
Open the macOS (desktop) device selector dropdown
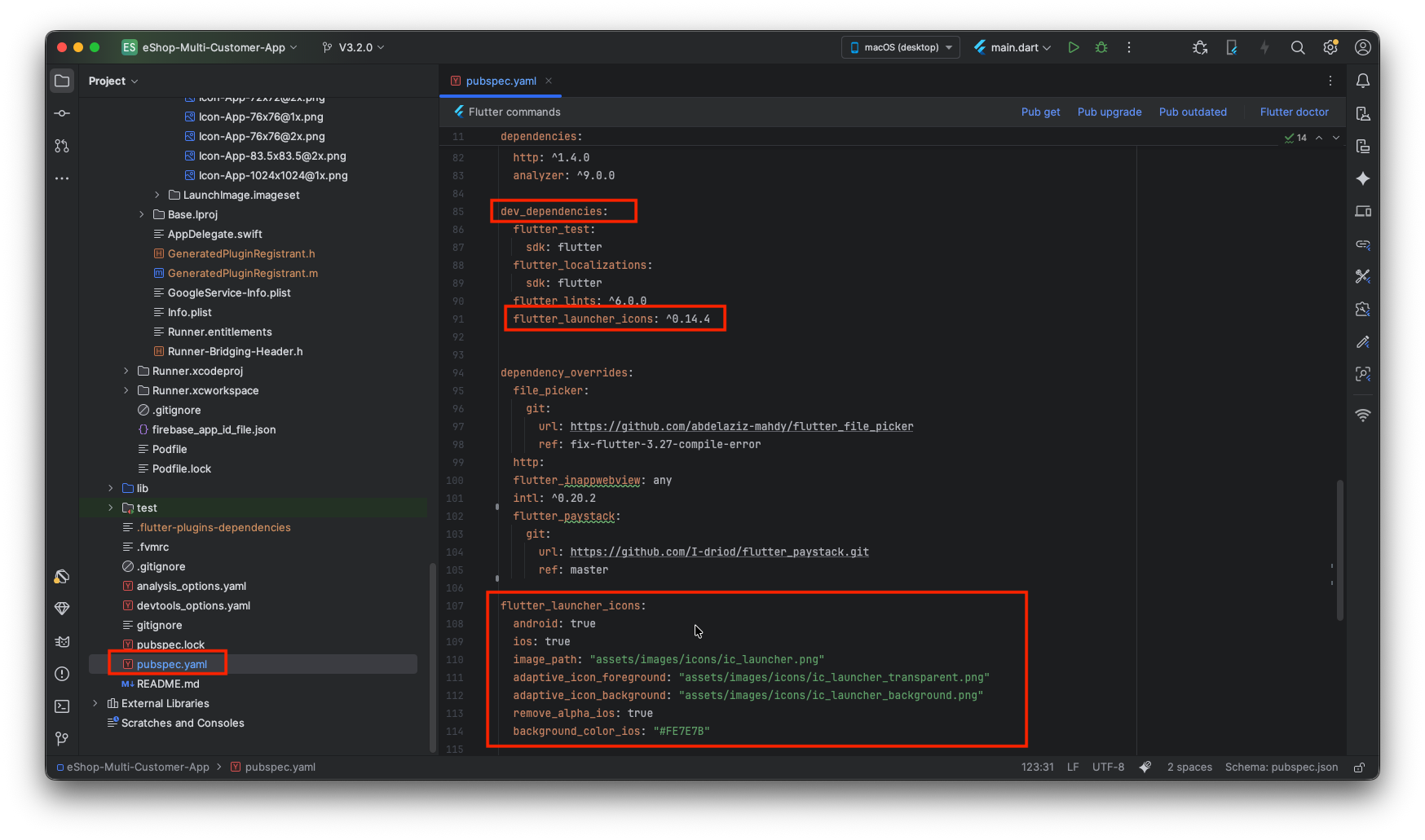pos(899,46)
